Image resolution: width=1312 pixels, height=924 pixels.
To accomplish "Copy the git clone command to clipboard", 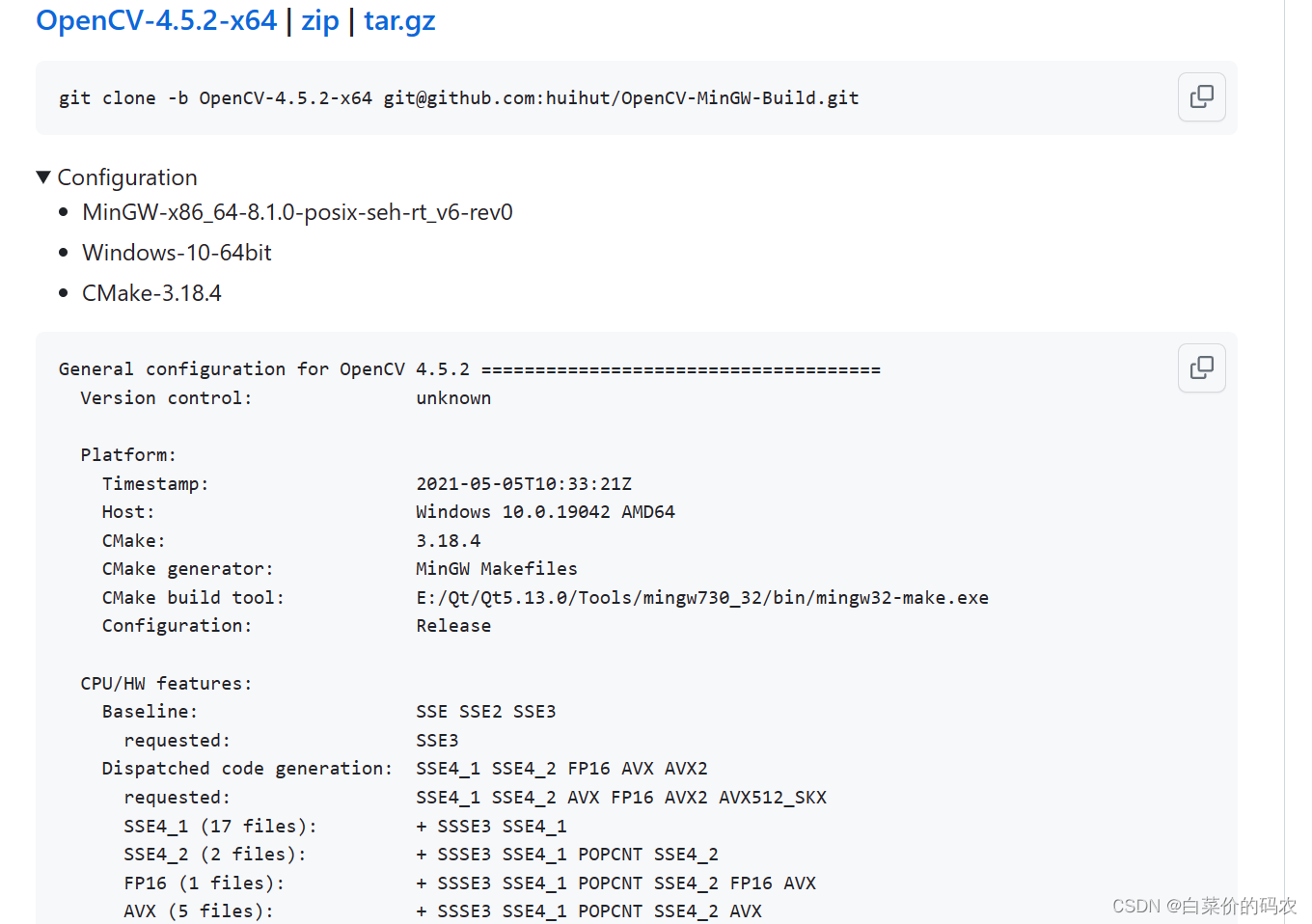I will (1200, 96).
